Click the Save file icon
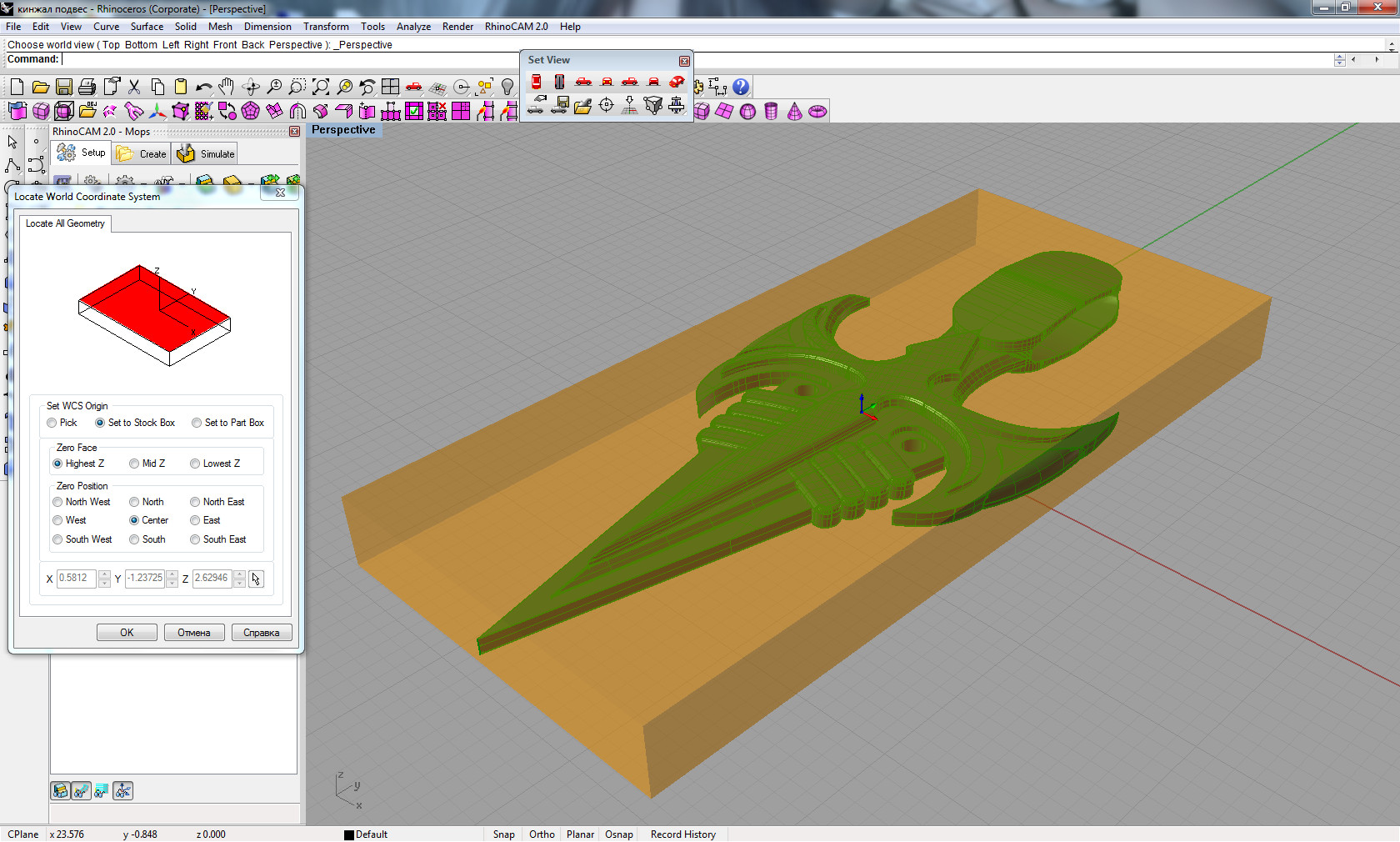1400x842 pixels. click(x=63, y=87)
